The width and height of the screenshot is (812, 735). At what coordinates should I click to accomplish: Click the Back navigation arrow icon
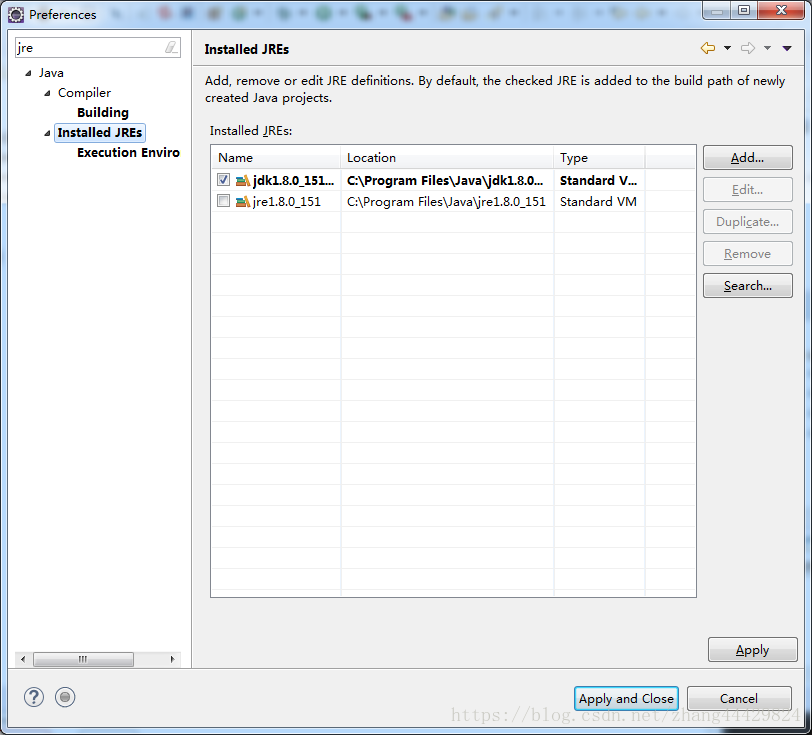(708, 48)
